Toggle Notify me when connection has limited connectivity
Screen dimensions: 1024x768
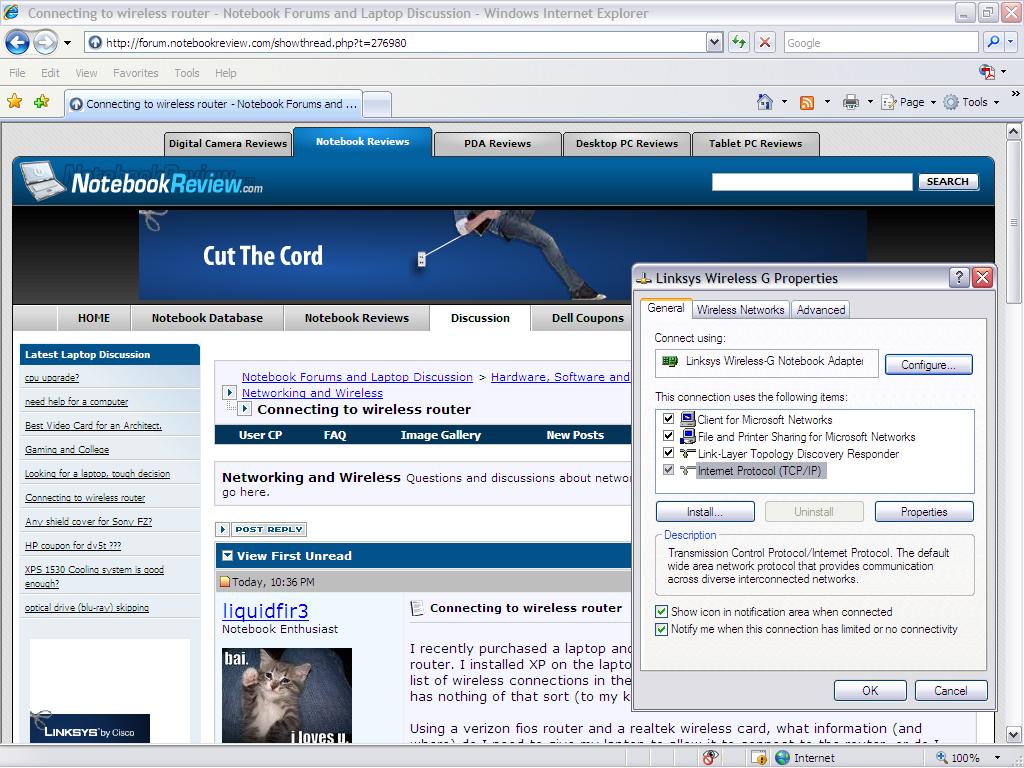pos(662,629)
